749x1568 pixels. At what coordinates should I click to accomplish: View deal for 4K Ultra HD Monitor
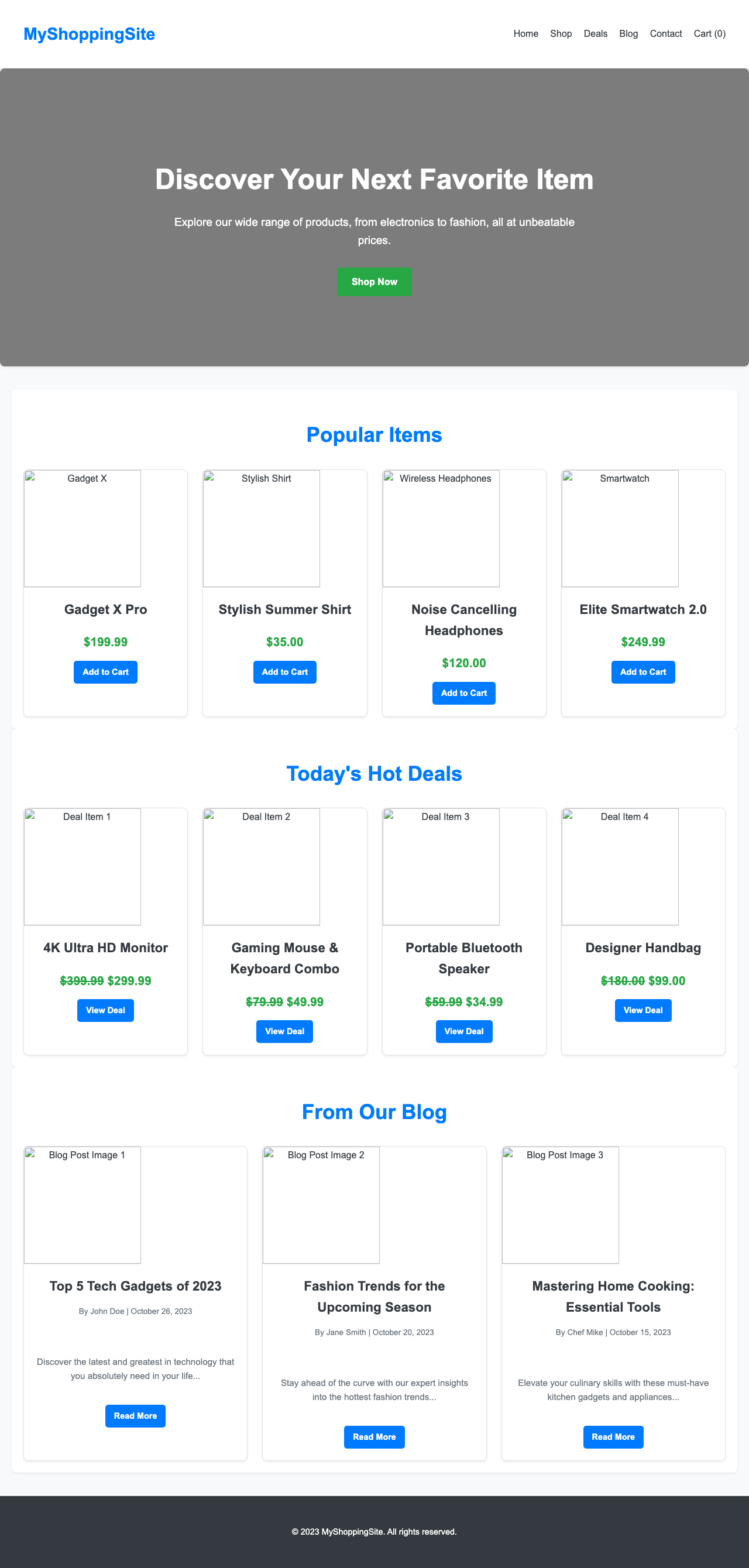[x=105, y=1010]
